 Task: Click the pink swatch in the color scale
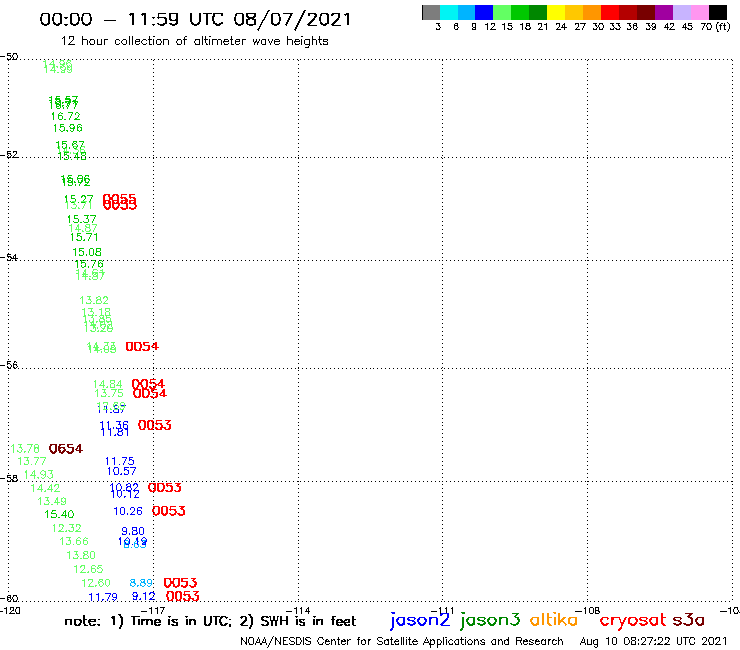[699, 12]
